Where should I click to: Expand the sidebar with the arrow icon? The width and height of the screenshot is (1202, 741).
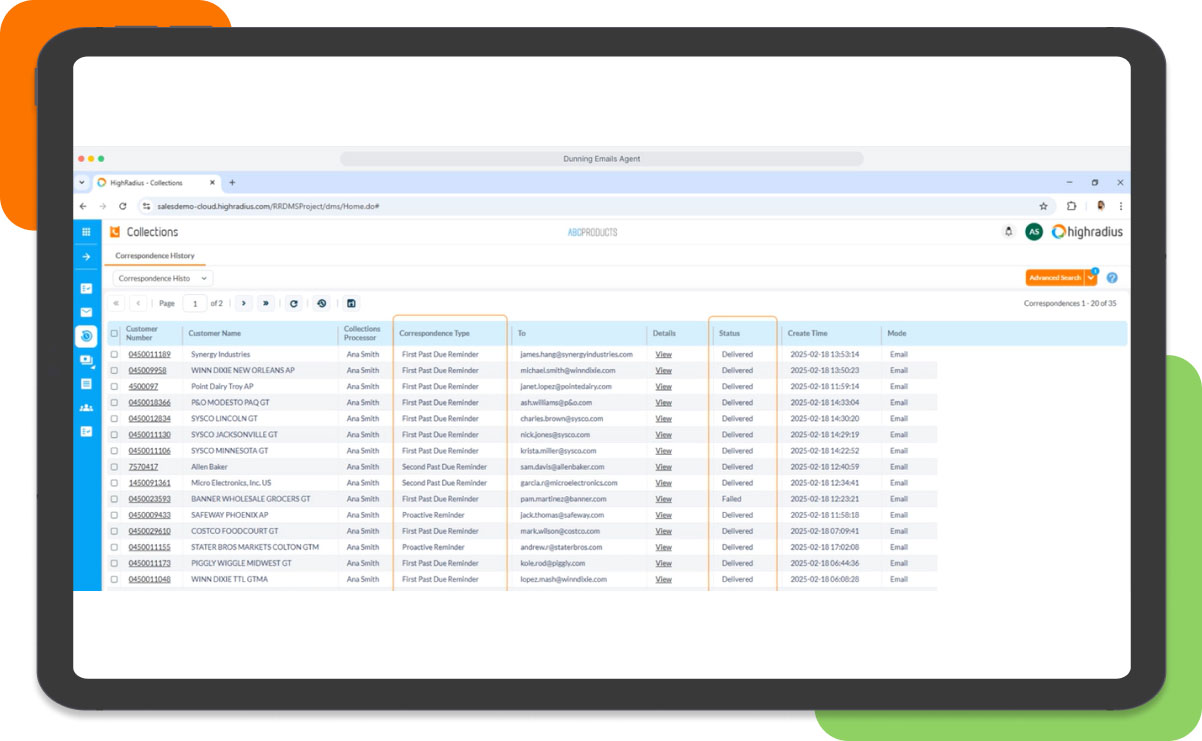point(86,257)
